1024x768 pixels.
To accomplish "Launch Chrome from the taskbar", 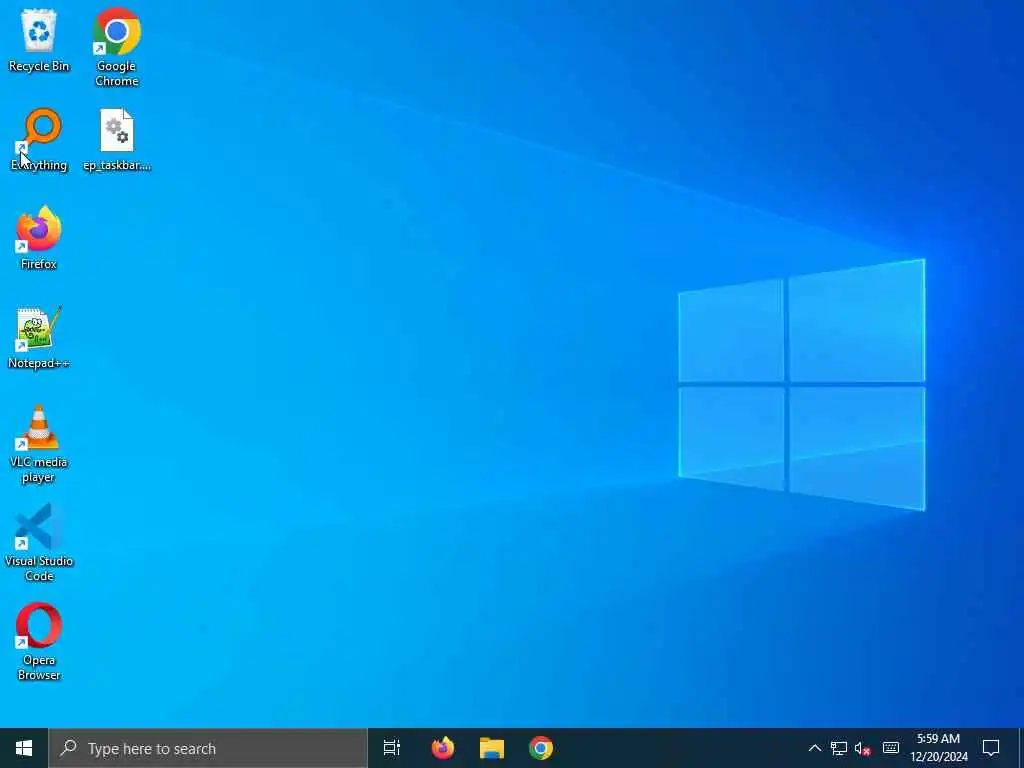I will (x=541, y=748).
